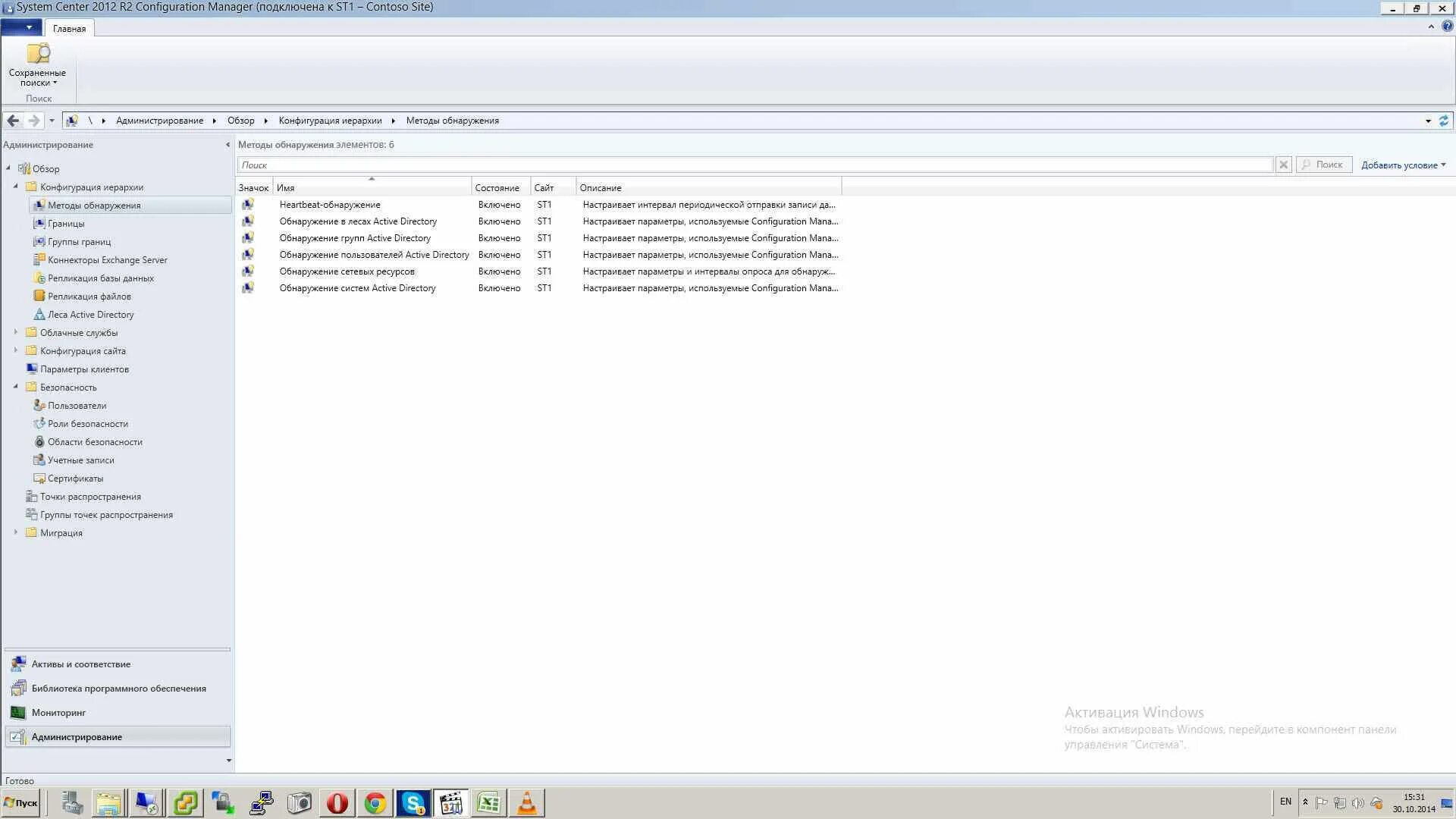Expand the Облачные службы folder
The image size is (1456, 819).
click(x=15, y=332)
